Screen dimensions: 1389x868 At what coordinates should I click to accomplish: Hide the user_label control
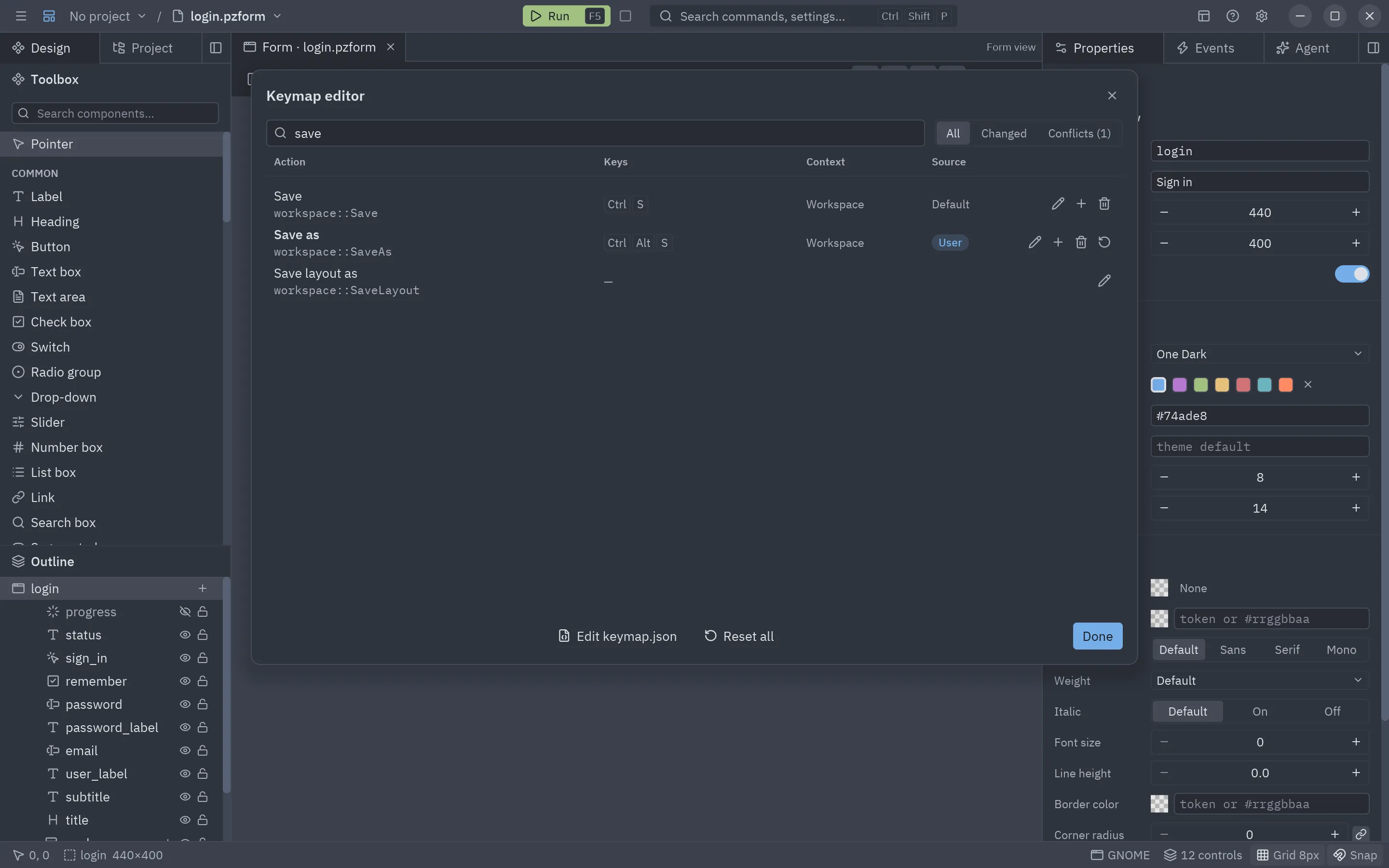tap(185, 774)
